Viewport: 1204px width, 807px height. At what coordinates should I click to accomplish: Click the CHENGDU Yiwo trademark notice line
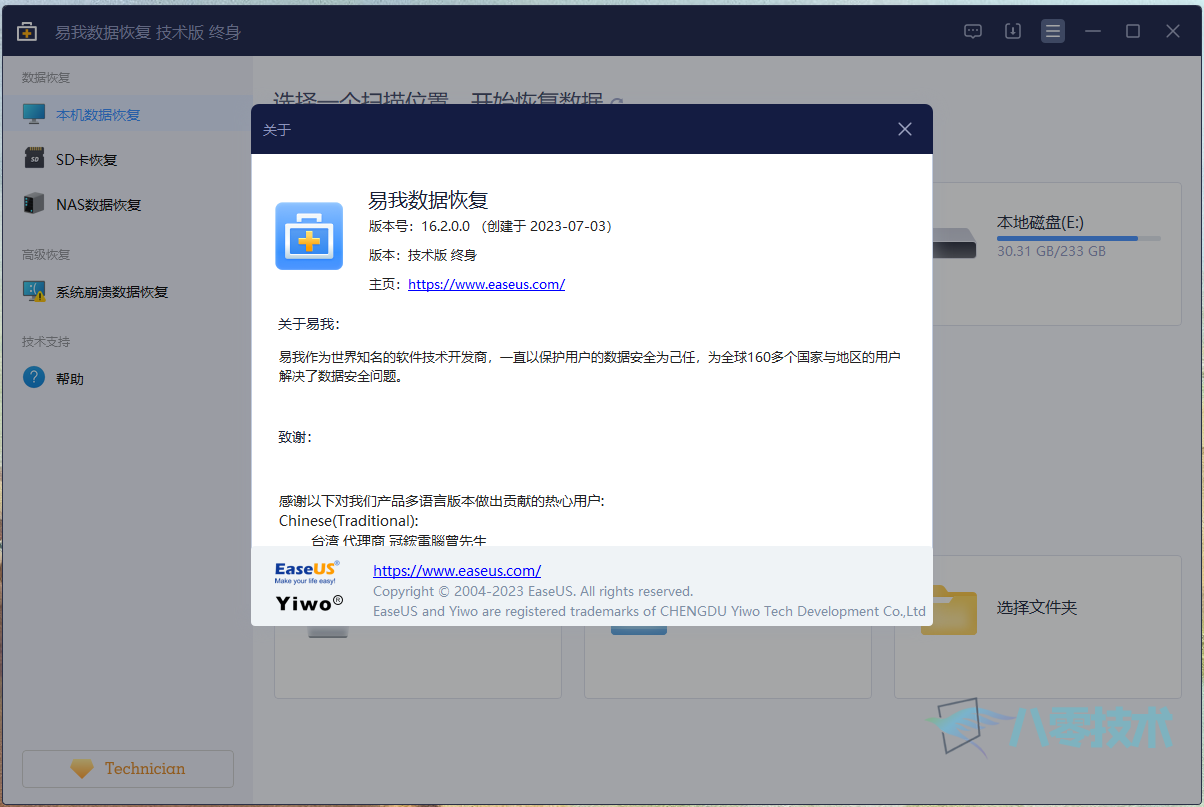[649, 611]
